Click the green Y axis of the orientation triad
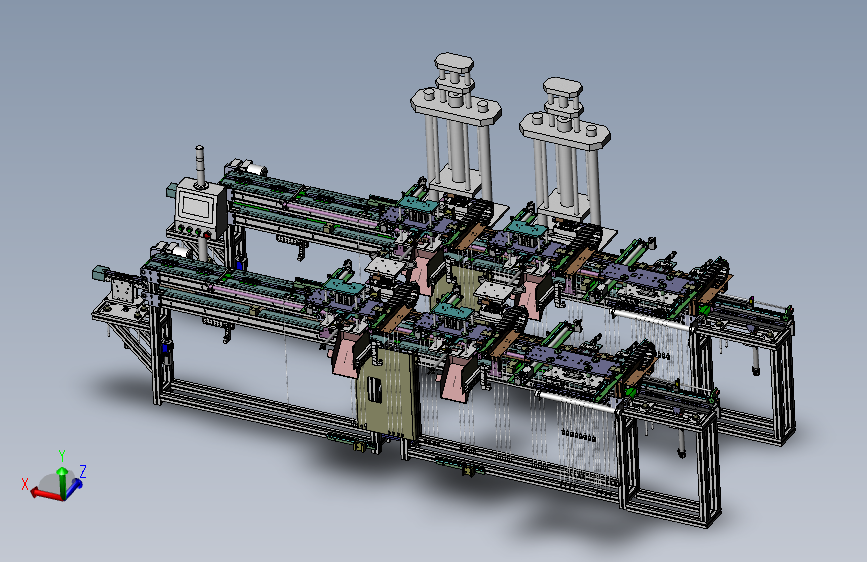The height and width of the screenshot is (562, 867). (x=62, y=482)
